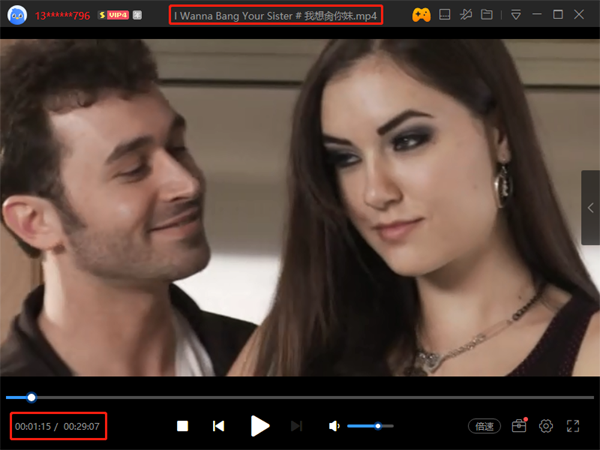Mute the audio with the speaker icon
600x450 pixels.
point(334,426)
